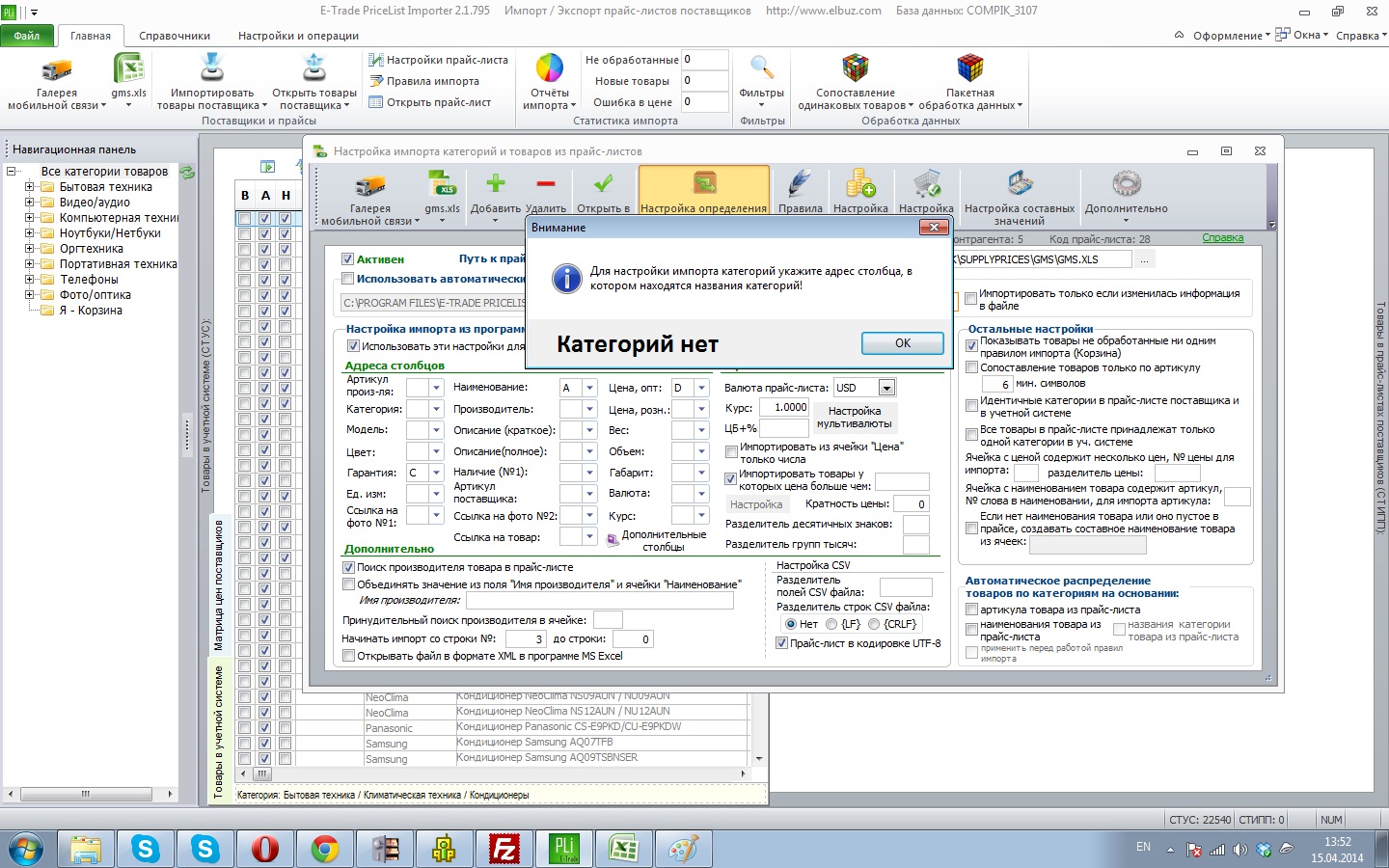This screenshot has height=868, width=1389.
Task: Enable Объединять значение из поля checkbox
Action: pos(349,584)
